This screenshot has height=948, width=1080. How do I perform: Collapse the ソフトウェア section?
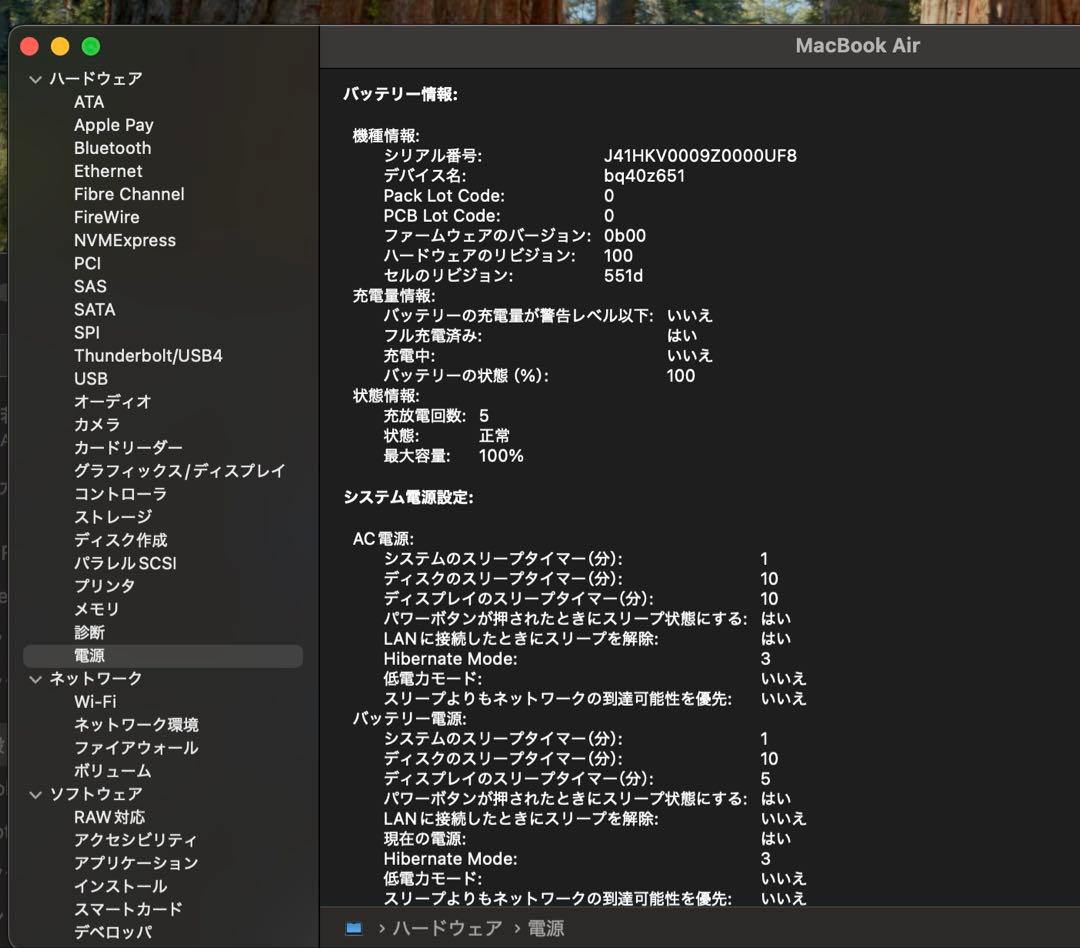tap(36, 794)
